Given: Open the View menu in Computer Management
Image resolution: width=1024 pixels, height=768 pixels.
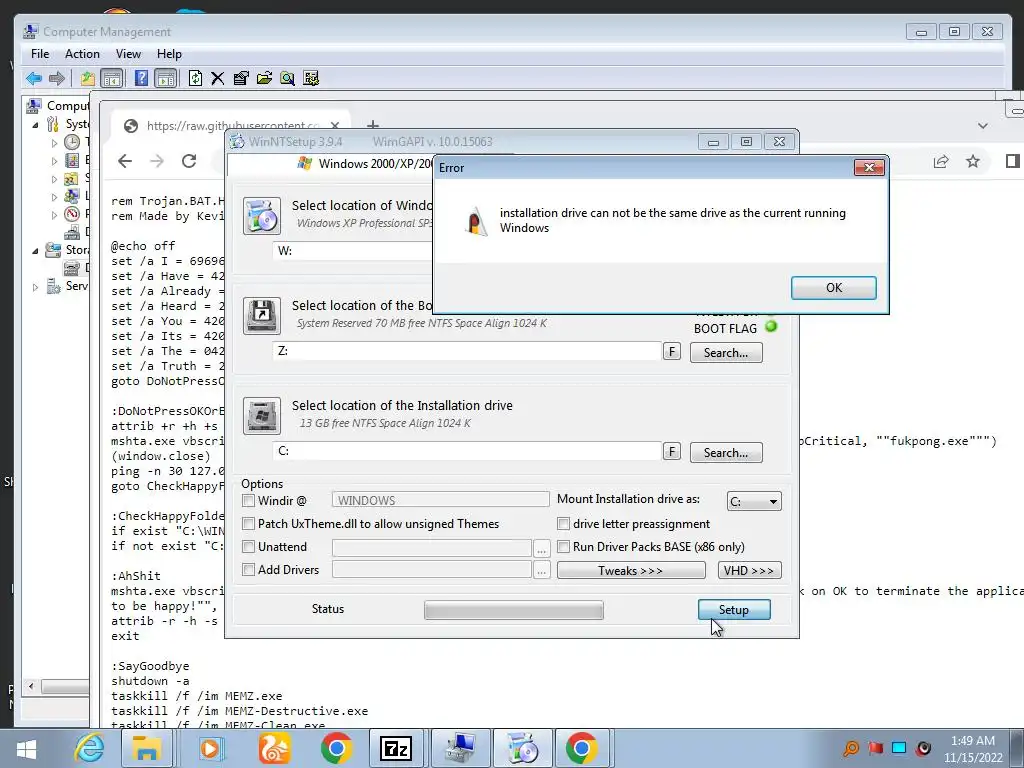Looking at the screenshot, I should [x=128, y=54].
